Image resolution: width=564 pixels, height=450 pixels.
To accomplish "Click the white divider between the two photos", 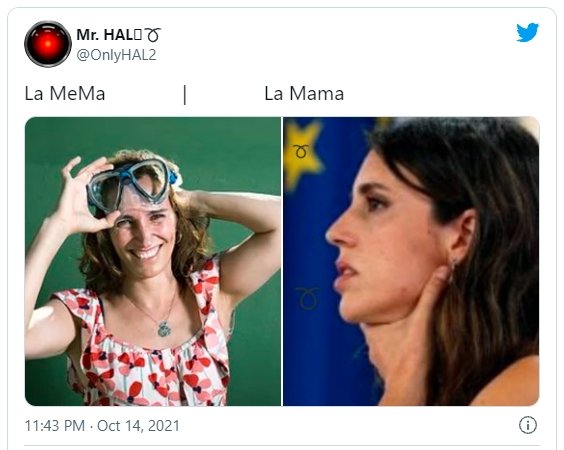I will click(282, 262).
